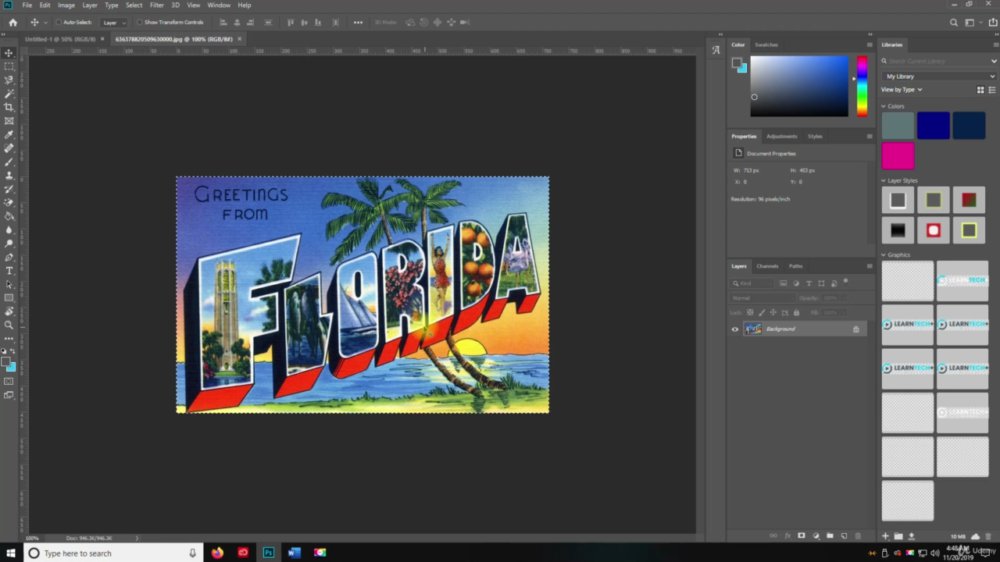
Task: Click the Windows taskbar search box
Action: point(114,552)
